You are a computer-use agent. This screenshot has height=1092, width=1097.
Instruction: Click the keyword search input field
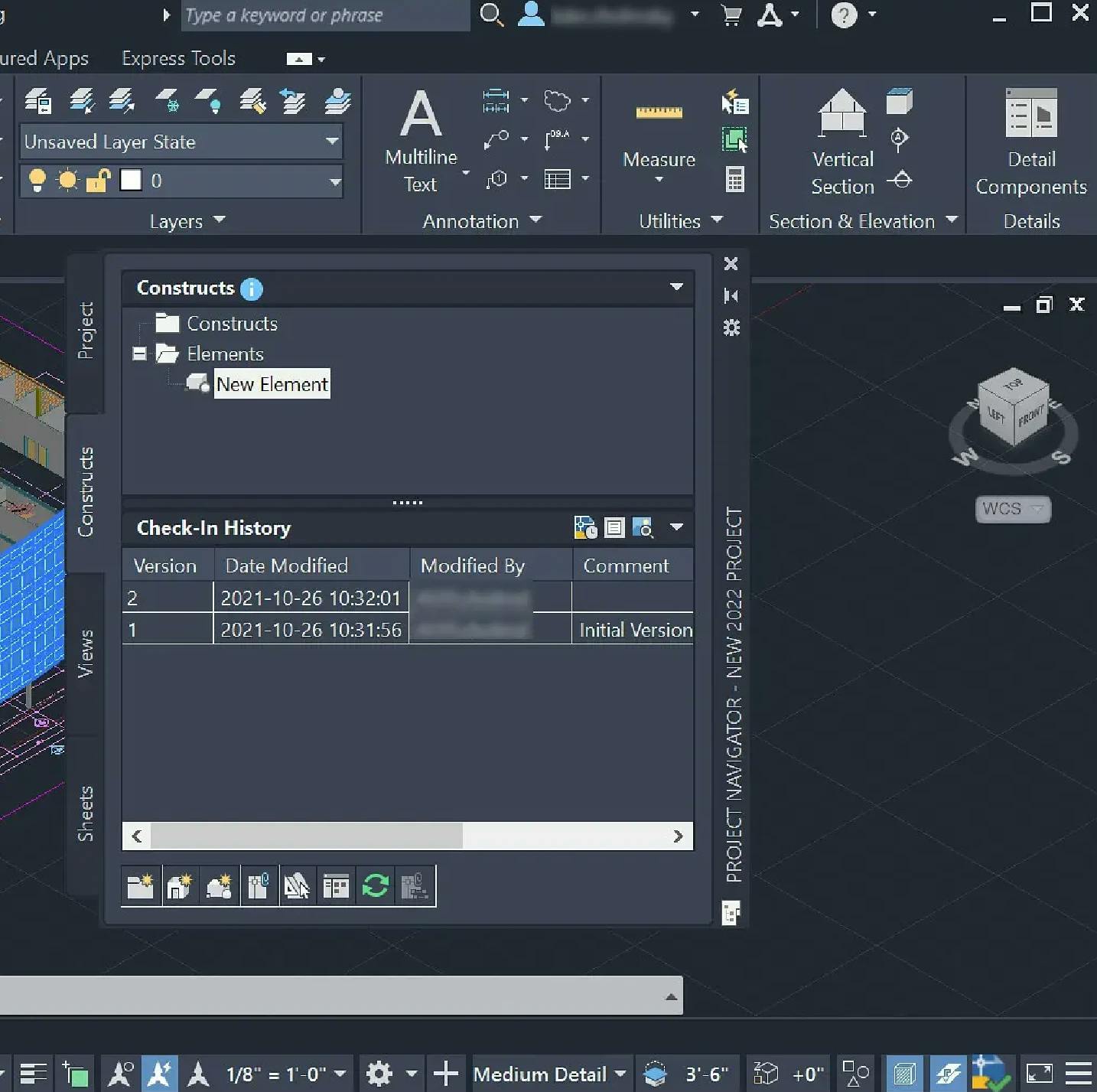pos(325,15)
